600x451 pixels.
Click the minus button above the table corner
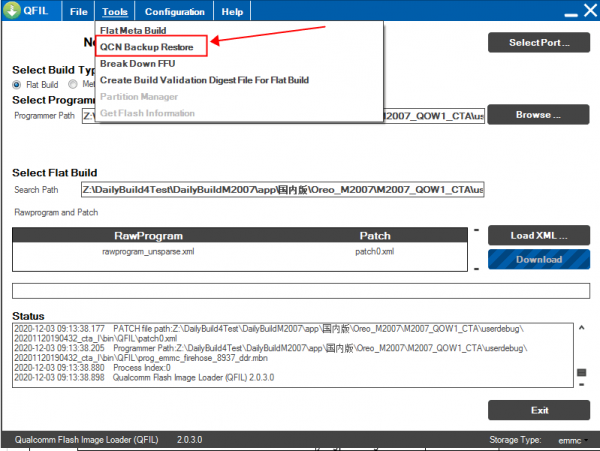pos(476,230)
